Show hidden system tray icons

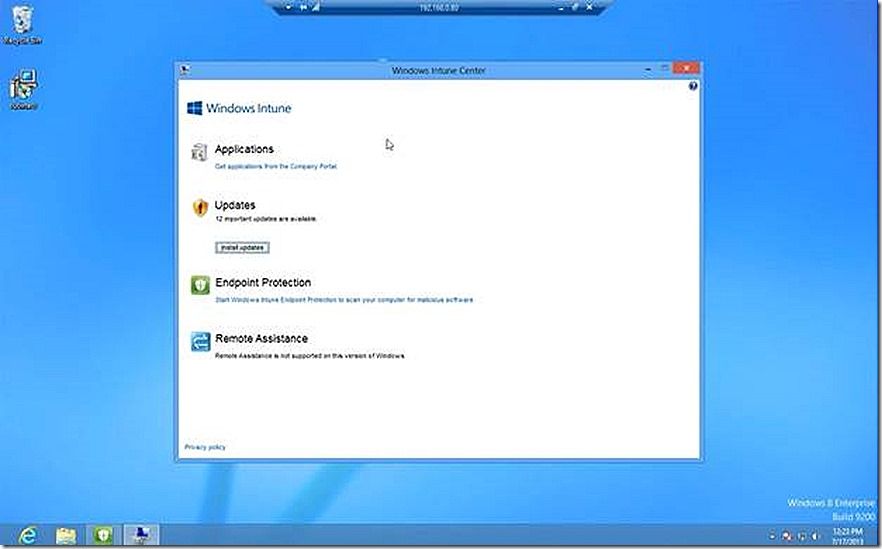point(772,536)
